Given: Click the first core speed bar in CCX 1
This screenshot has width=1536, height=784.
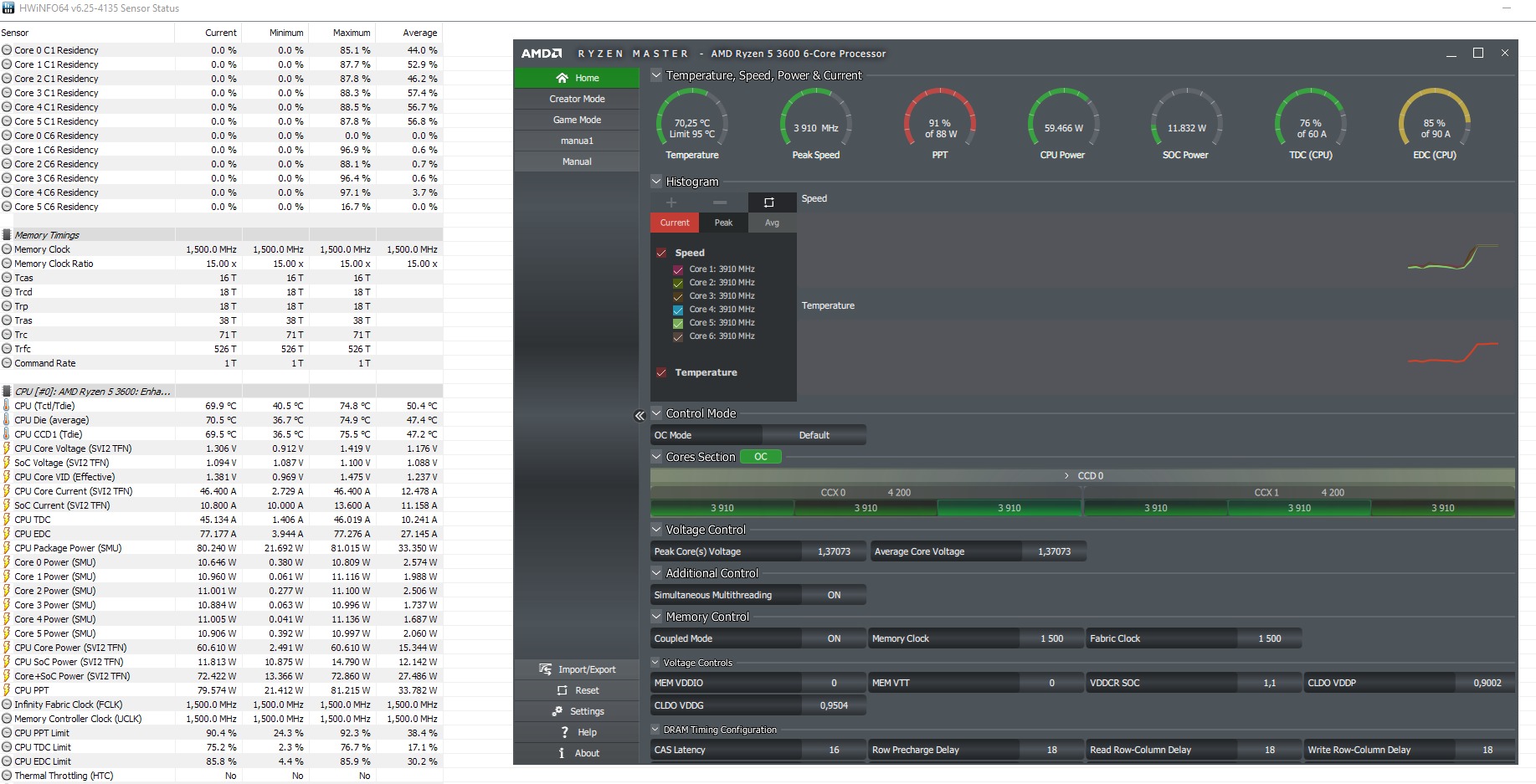Looking at the screenshot, I should (1156, 508).
